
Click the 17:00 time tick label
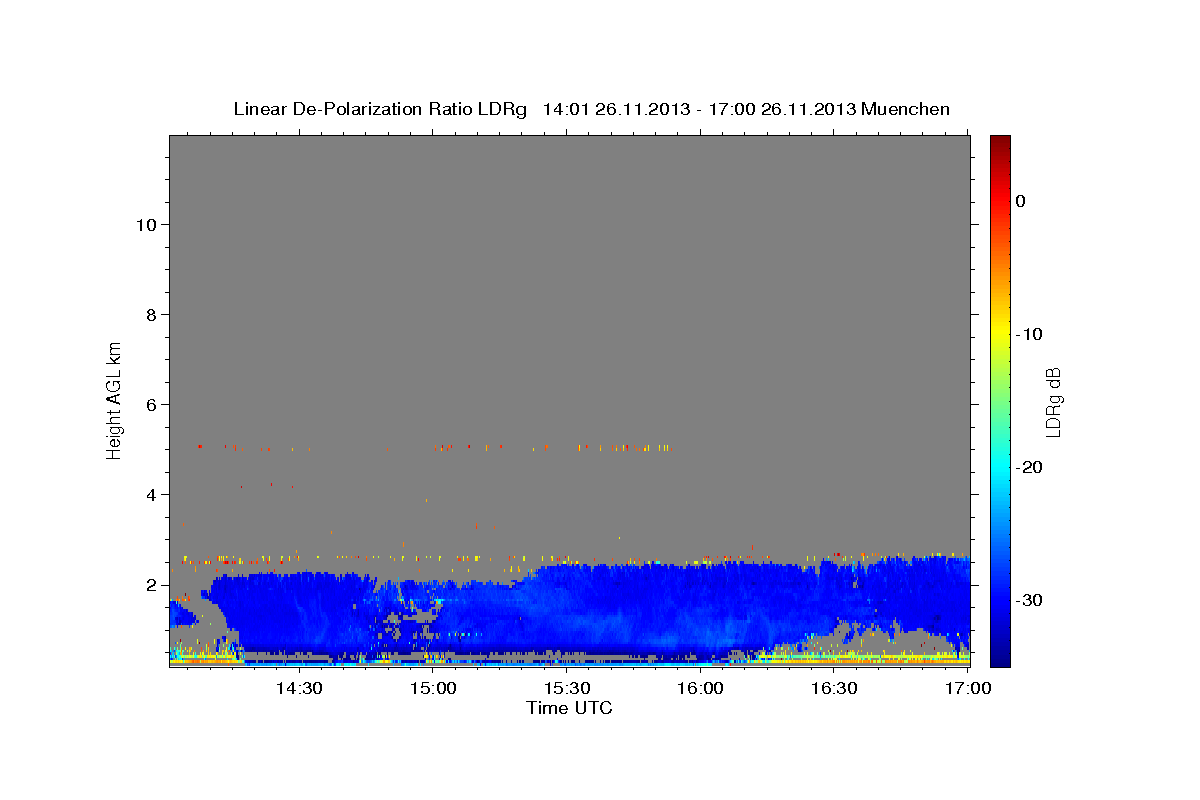968,688
